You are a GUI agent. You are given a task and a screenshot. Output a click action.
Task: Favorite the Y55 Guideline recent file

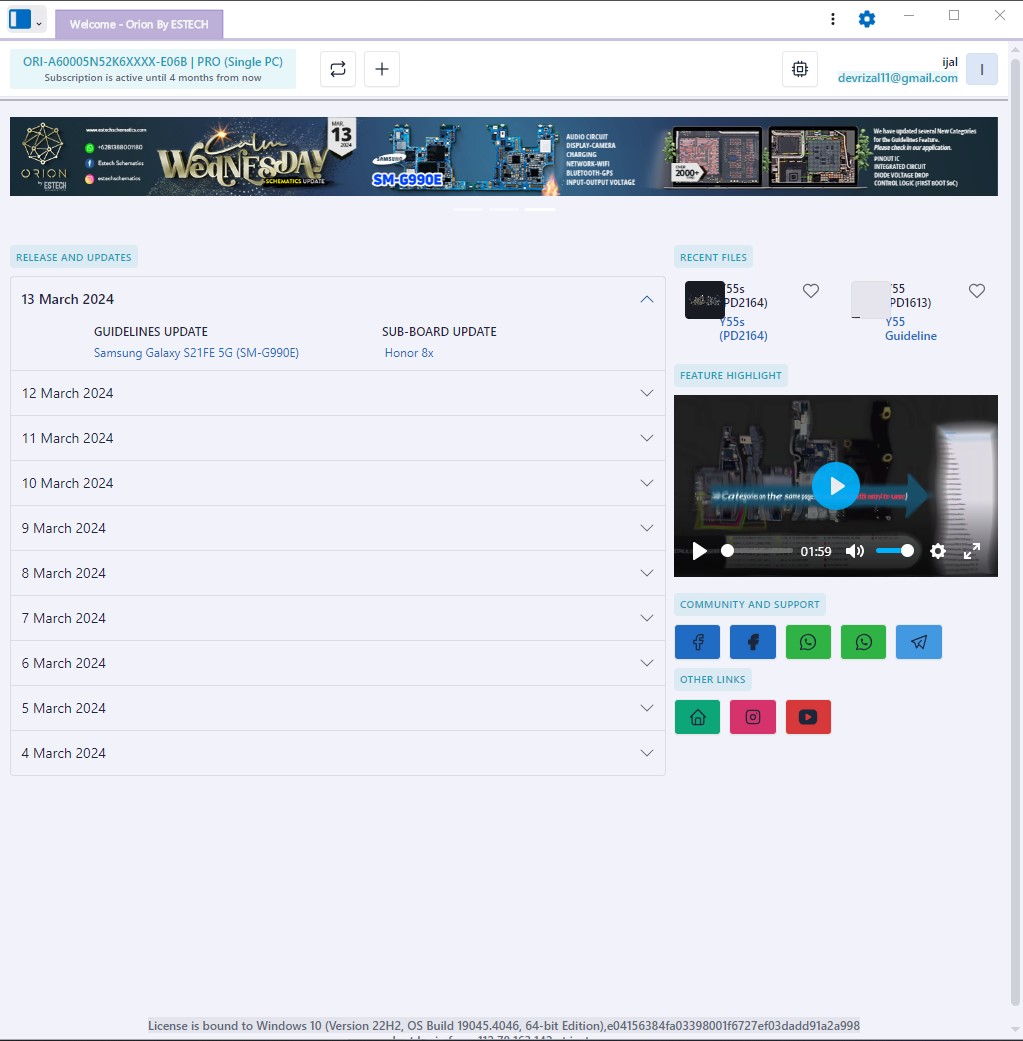(x=977, y=291)
